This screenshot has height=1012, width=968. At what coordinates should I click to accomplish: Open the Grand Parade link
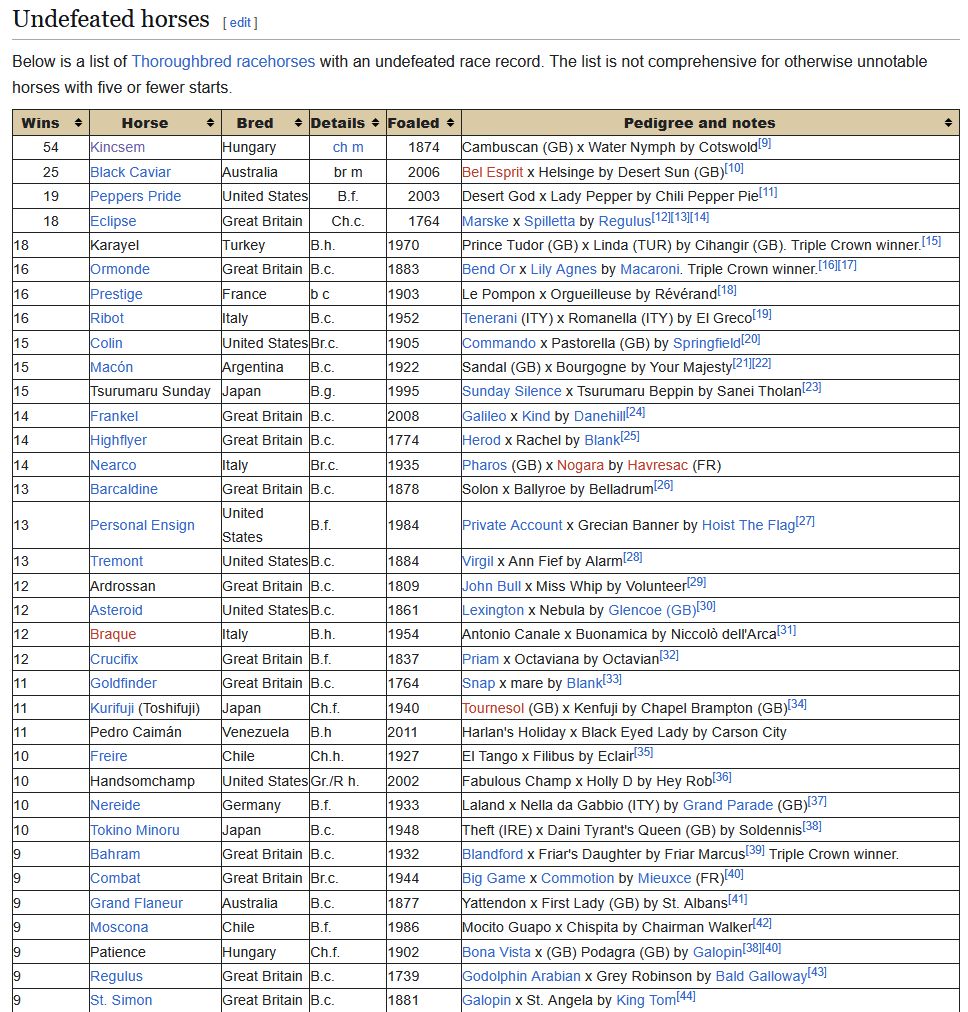click(x=728, y=805)
